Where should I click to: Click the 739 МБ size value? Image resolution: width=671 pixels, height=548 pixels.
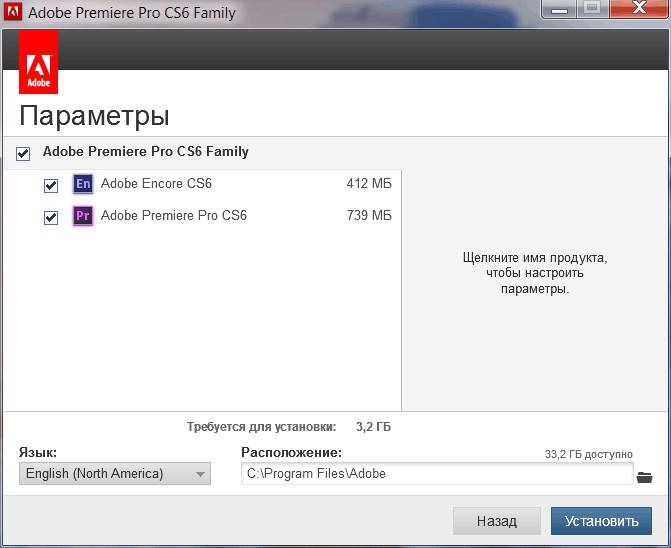pyautogui.click(x=369, y=215)
